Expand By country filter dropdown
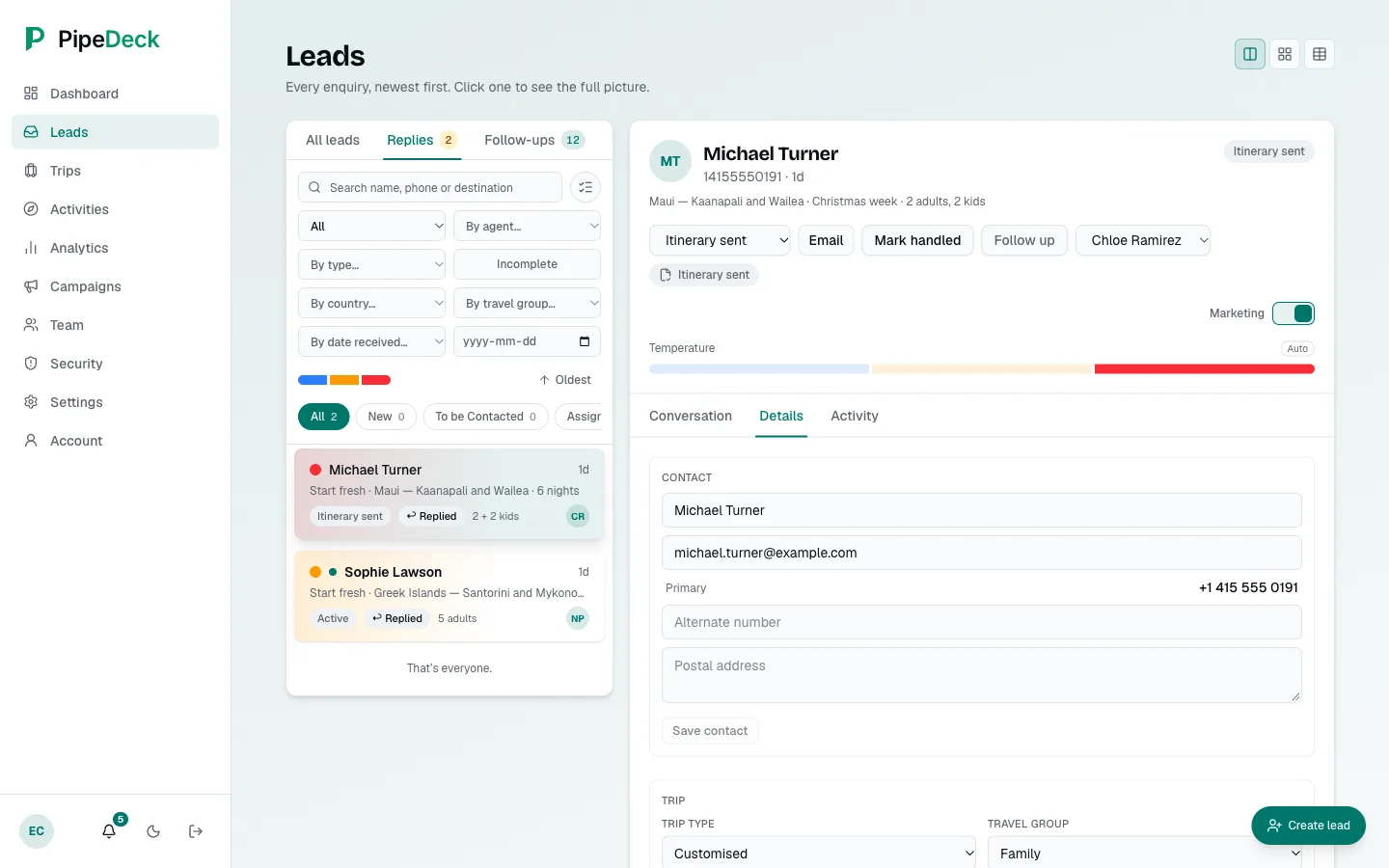 tap(371, 303)
